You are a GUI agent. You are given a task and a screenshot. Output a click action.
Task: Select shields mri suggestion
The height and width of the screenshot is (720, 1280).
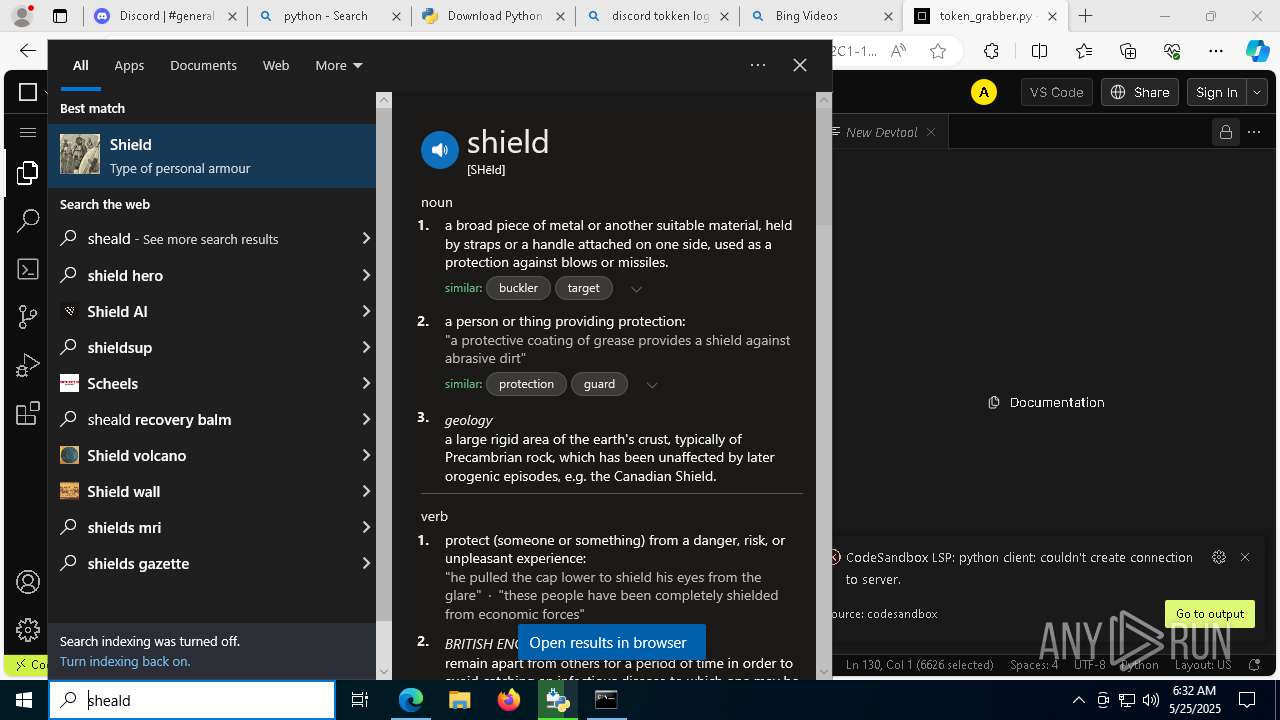pos(212,527)
